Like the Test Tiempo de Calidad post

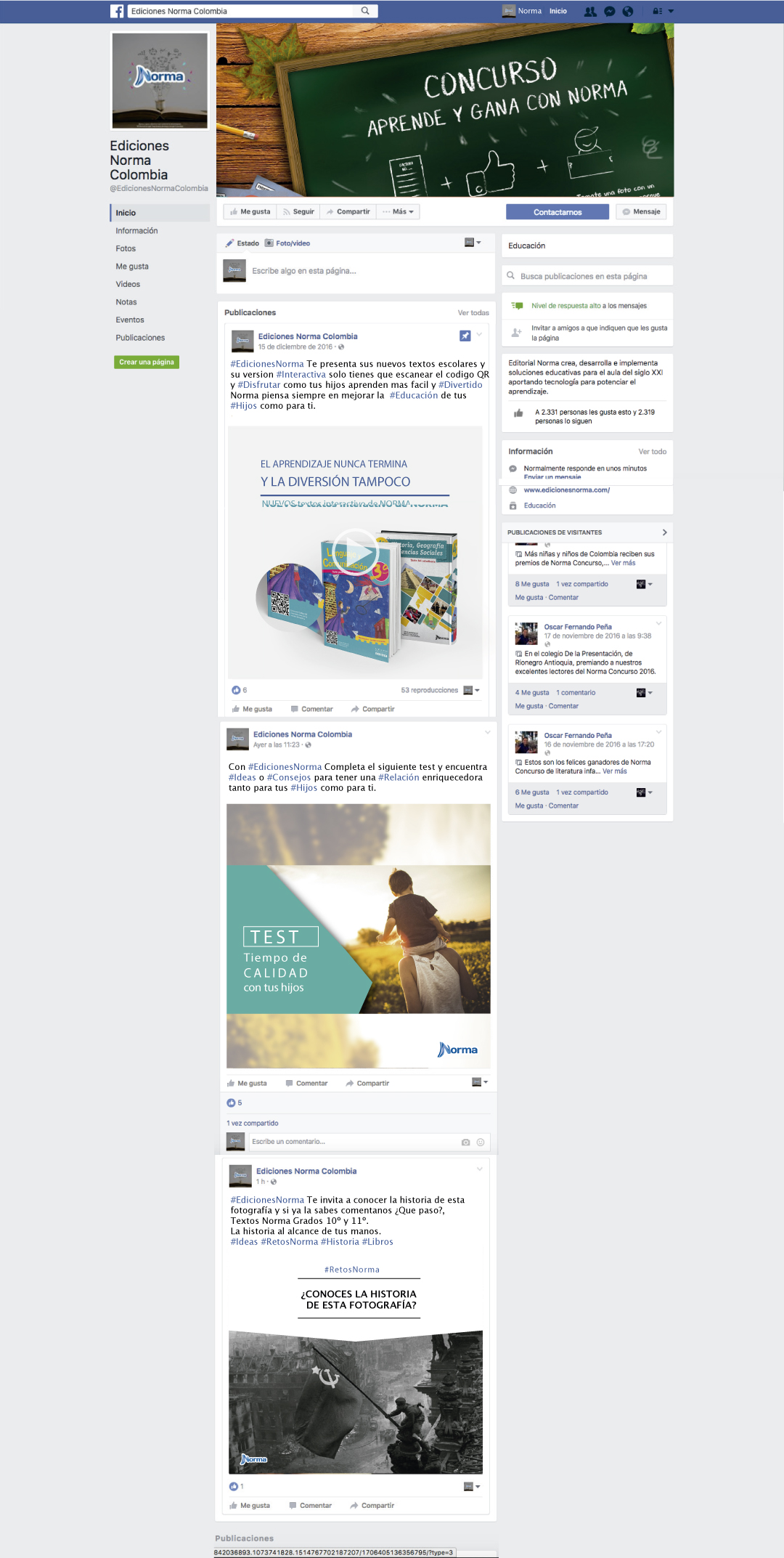point(247,1083)
